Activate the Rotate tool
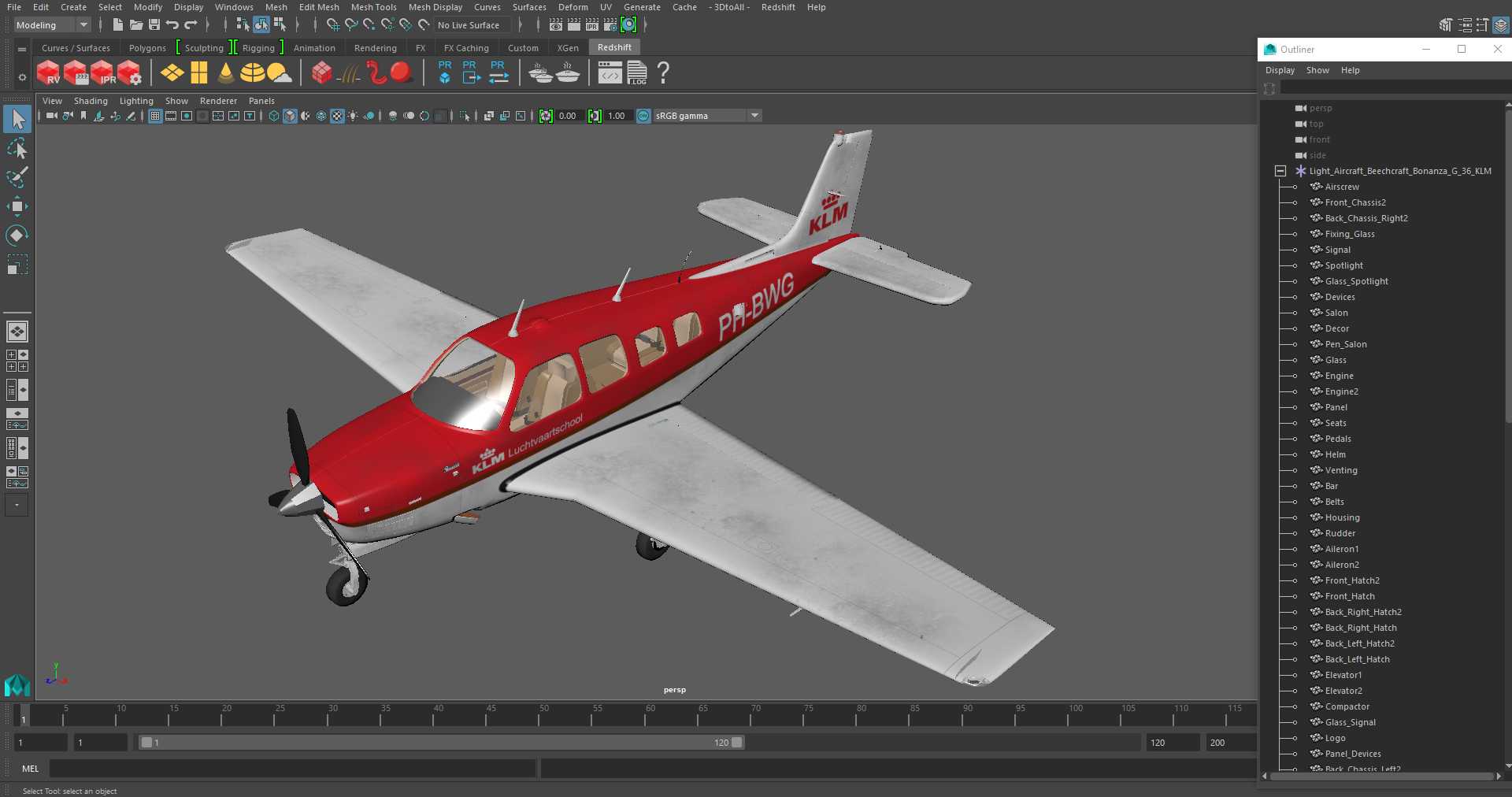Screen dimensions: 1512x797 (x=17, y=235)
